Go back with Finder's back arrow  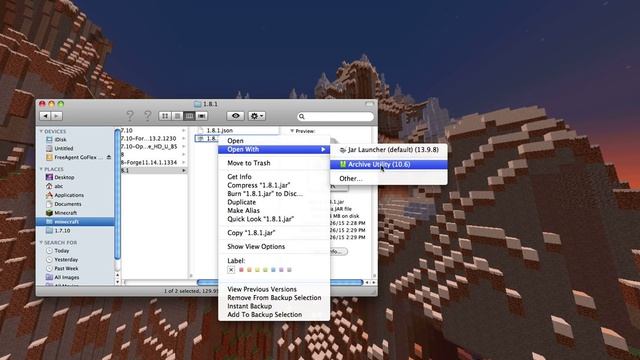(45, 116)
